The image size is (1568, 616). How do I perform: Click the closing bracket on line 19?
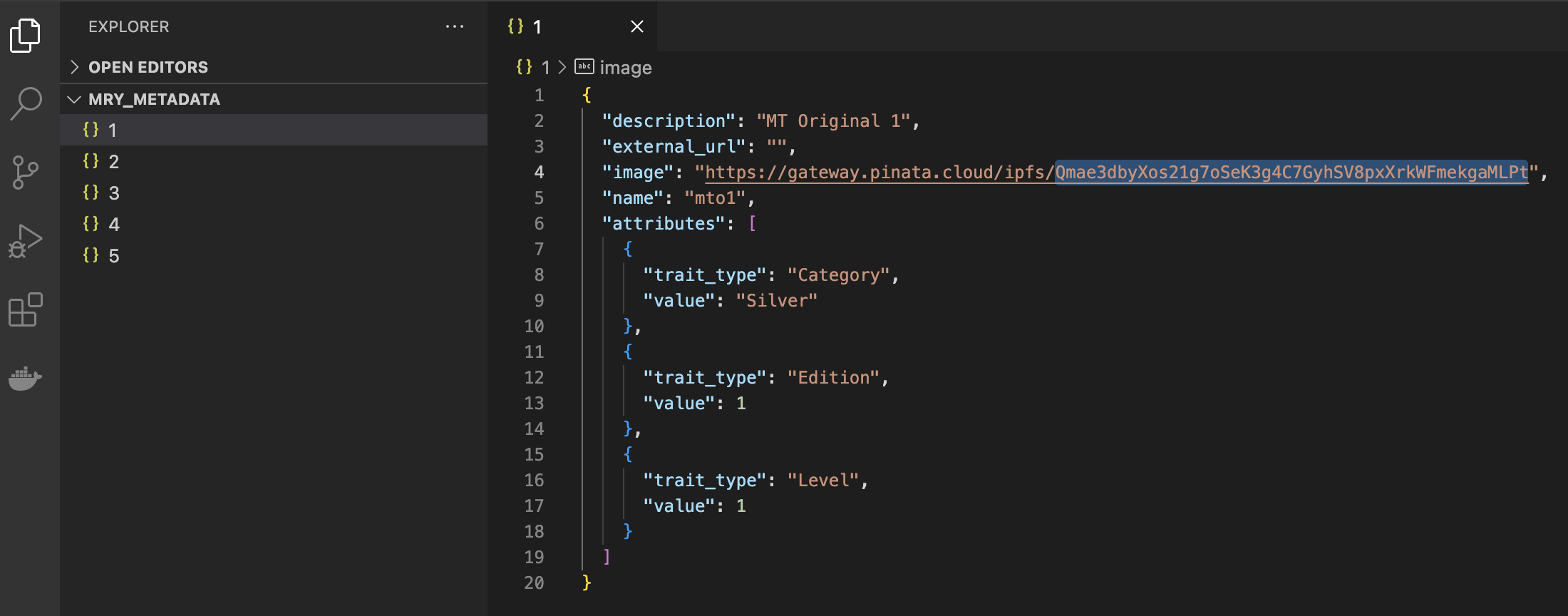(607, 557)
